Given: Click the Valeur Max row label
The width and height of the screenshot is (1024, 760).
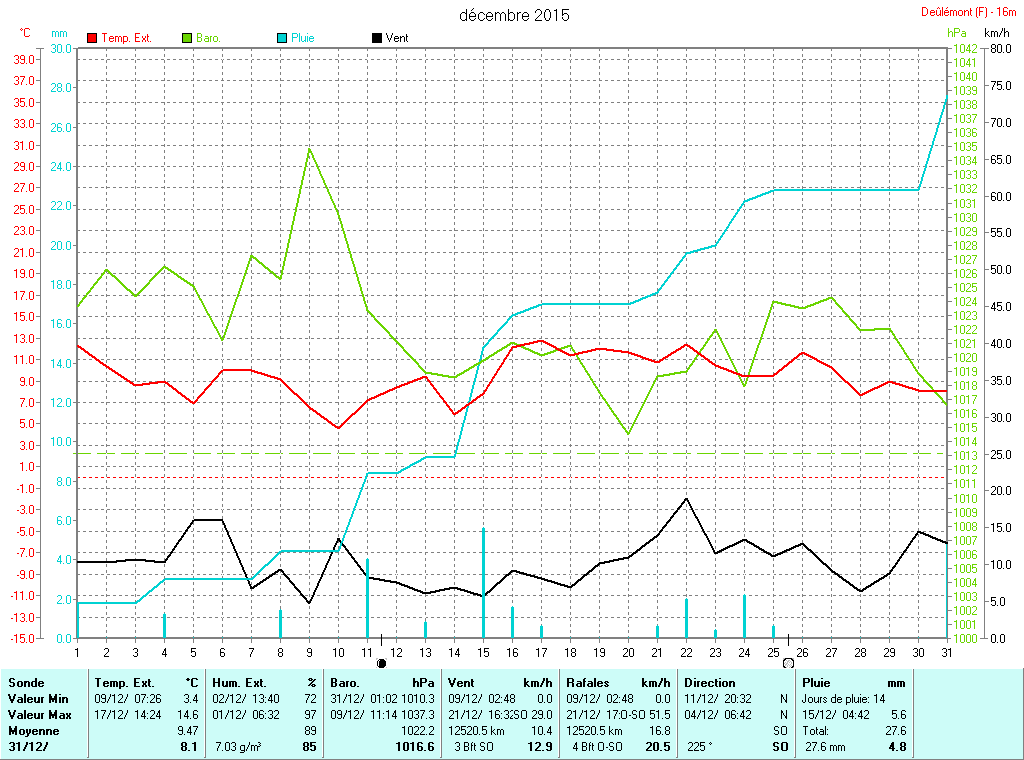Looking at the screenshot, I should coord(39,715).
